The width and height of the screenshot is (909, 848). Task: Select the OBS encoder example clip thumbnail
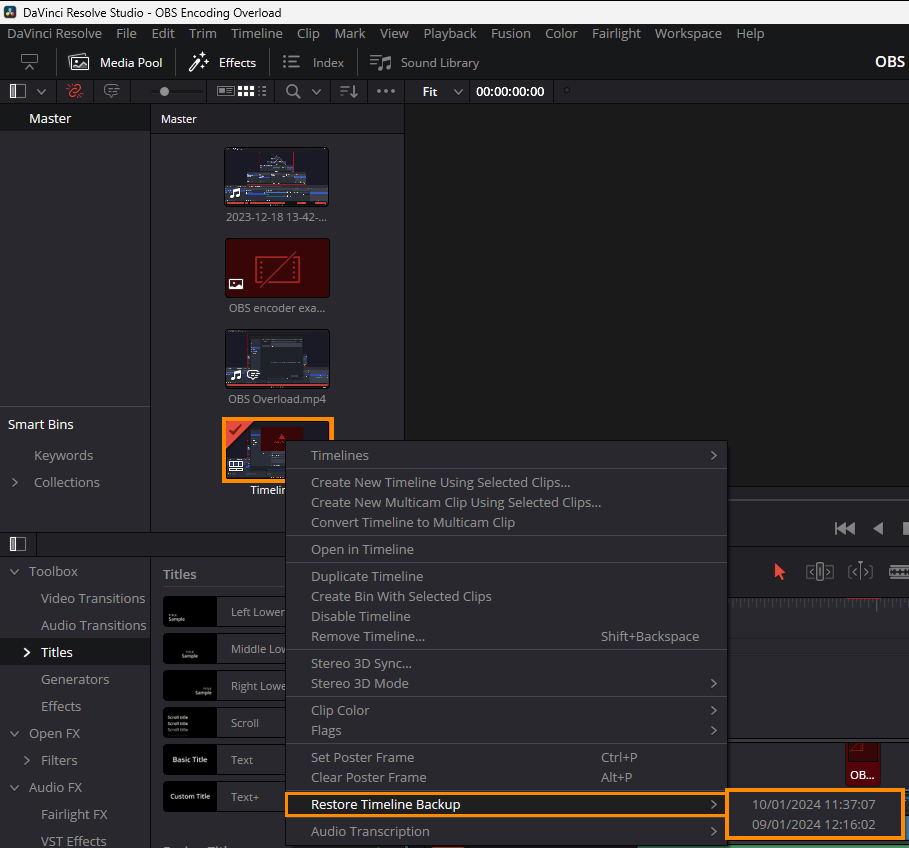[277, 268]
